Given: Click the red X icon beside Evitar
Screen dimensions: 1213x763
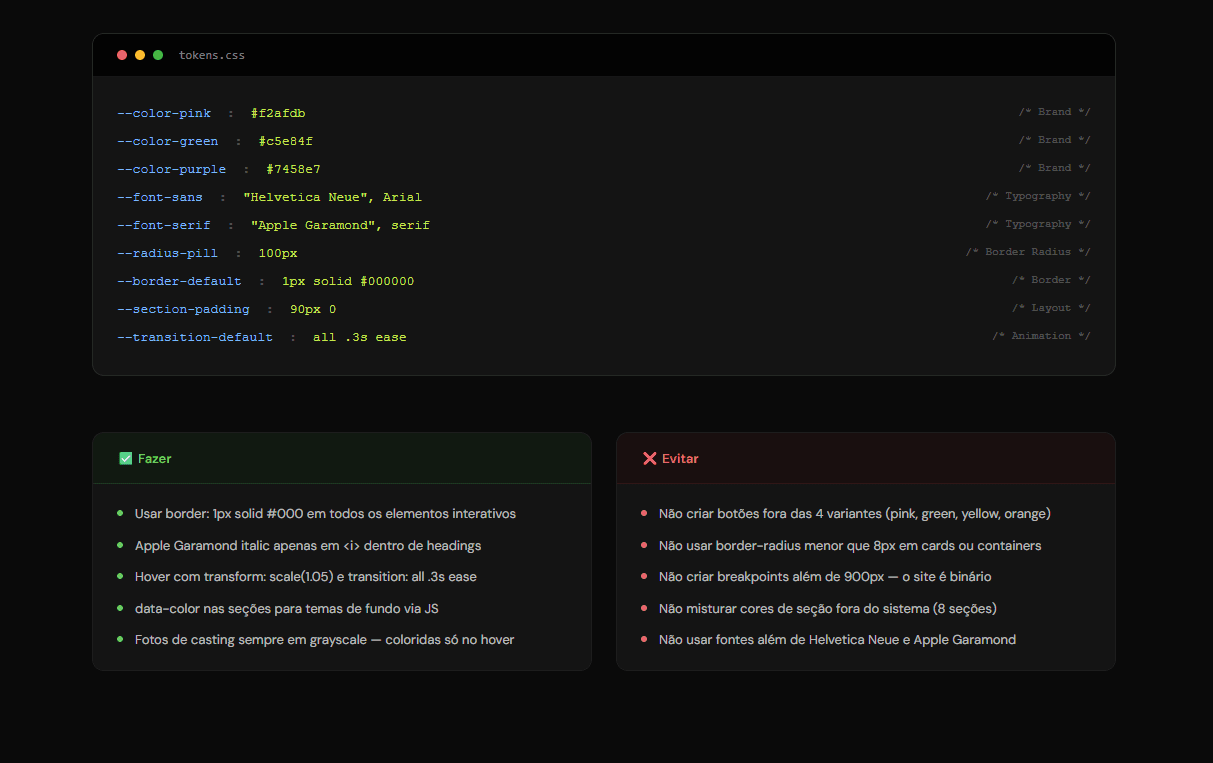Looking at the screenshot, I should tap(649, 459).
